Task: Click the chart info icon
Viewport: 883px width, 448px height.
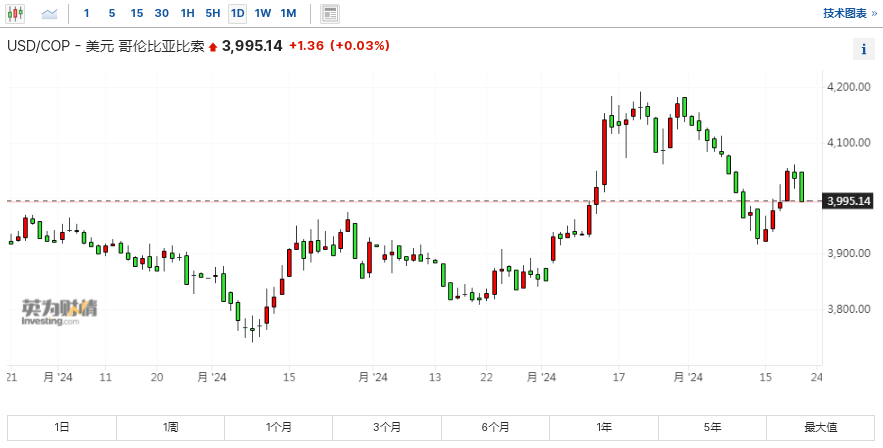Action: pyautogui.click(x=863, y=50)
